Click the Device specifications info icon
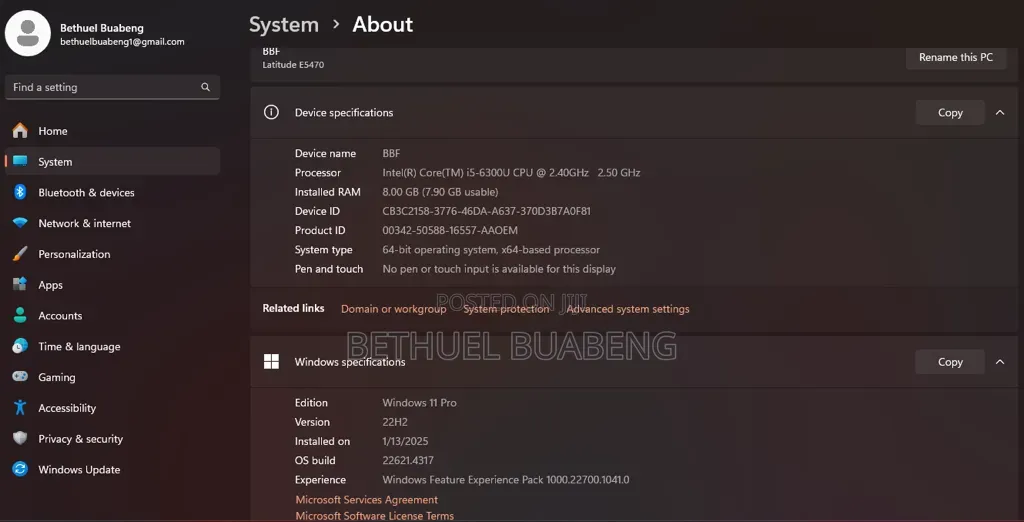The width and height of the screenshot is (1024, 522). pos(271,112)
